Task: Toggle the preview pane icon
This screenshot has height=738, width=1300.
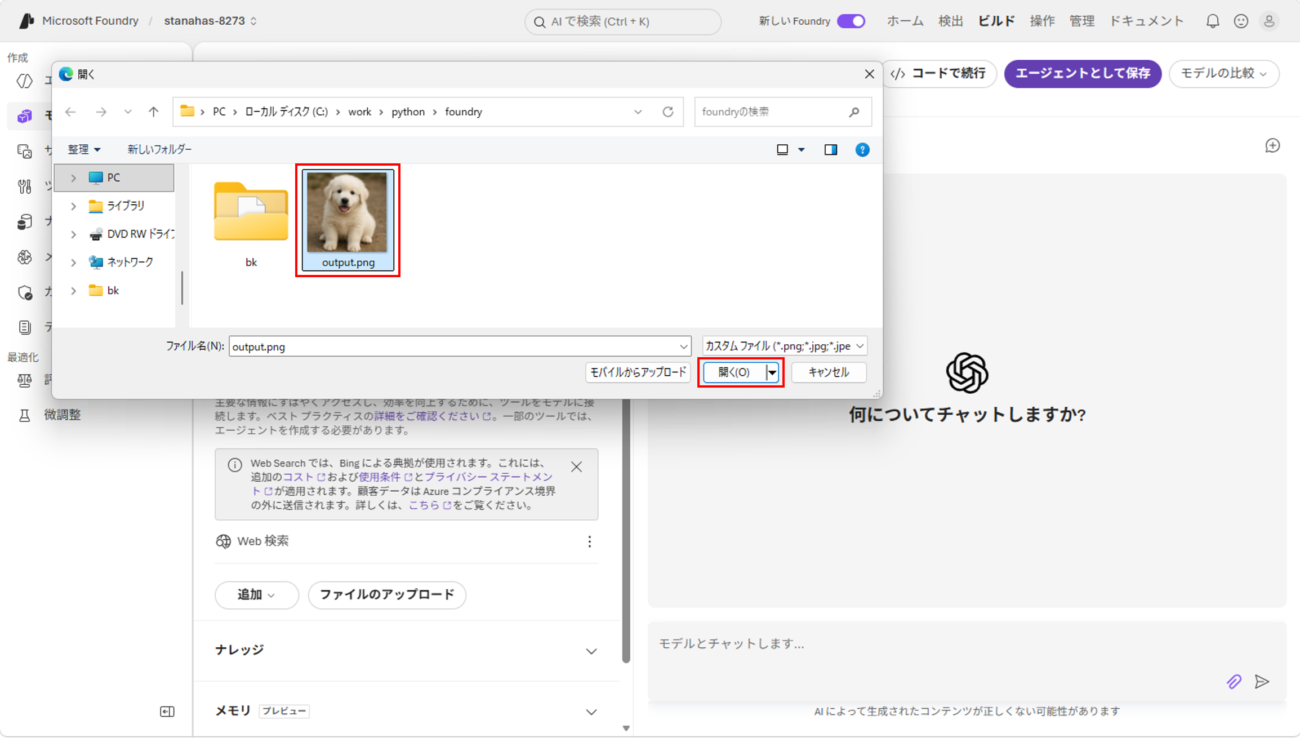Action: point(830,150)
